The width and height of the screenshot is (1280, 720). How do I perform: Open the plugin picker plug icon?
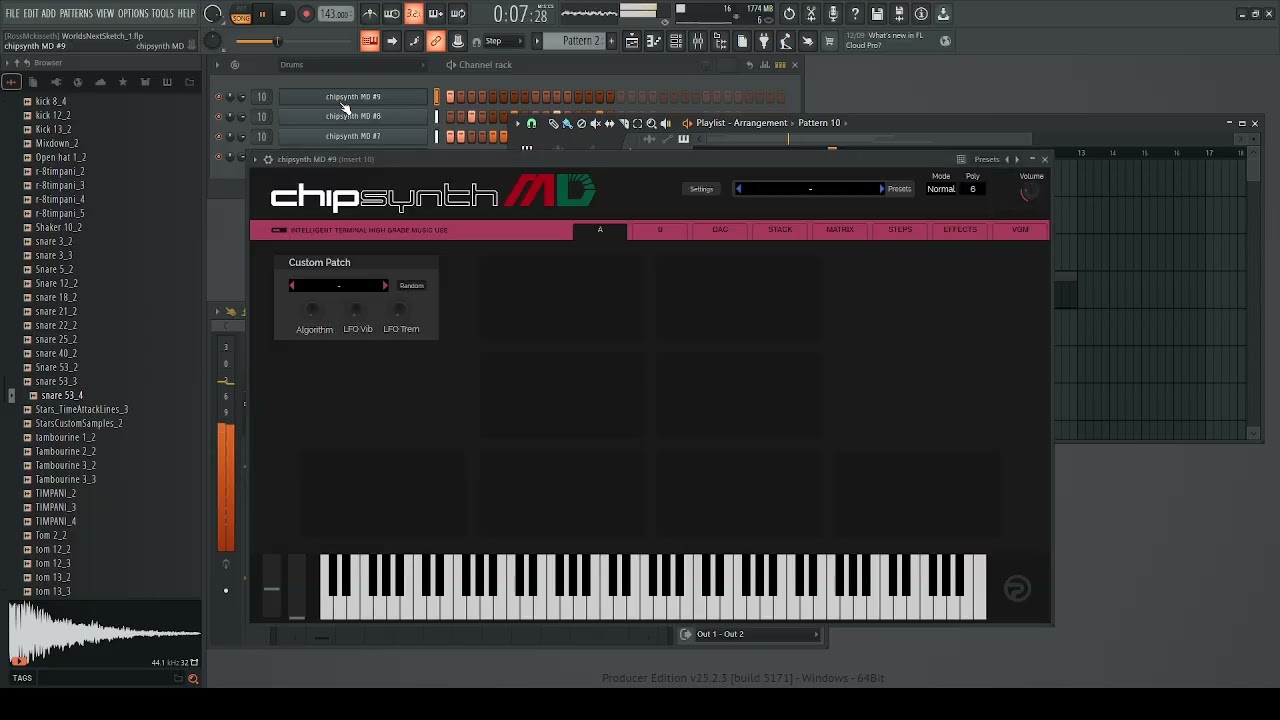point(764,41)
